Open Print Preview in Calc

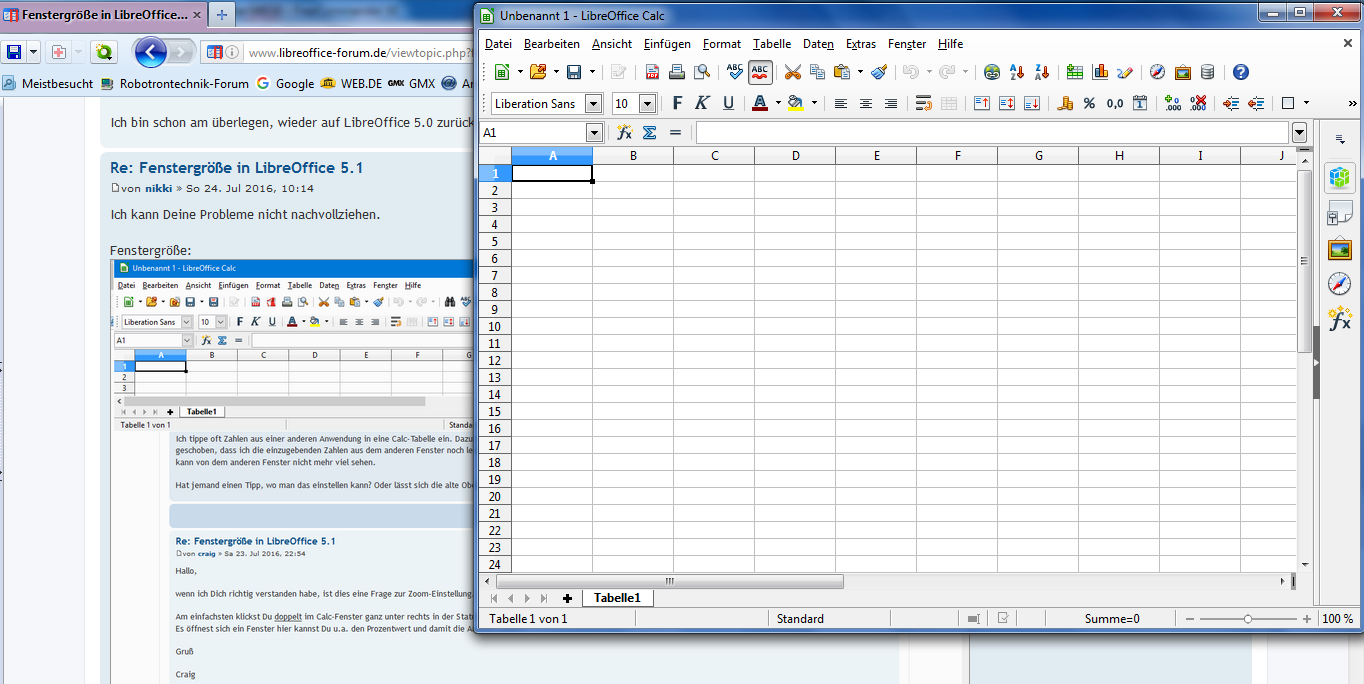[x=702, y=72]
